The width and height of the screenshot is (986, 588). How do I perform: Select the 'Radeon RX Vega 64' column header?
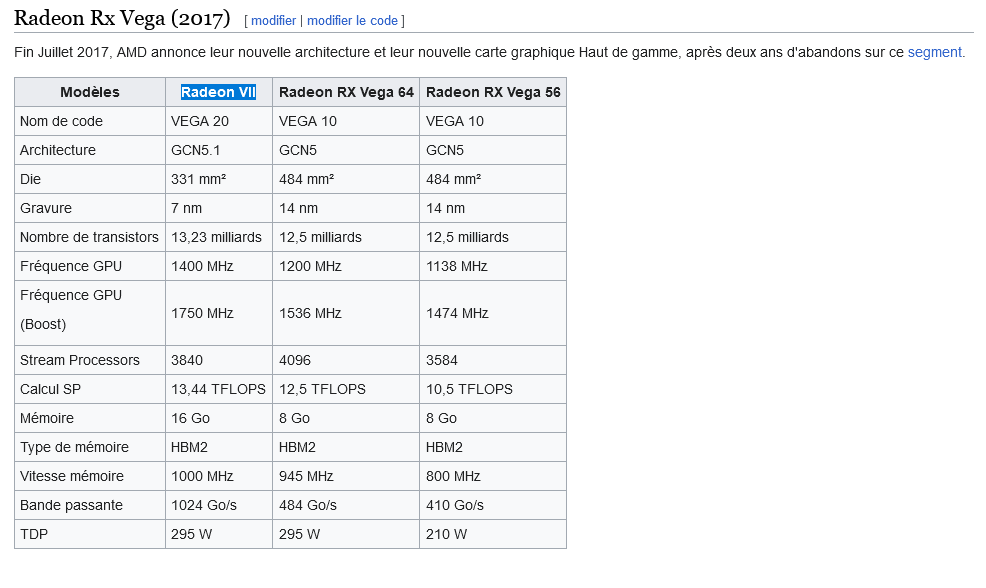click(346, 92)
